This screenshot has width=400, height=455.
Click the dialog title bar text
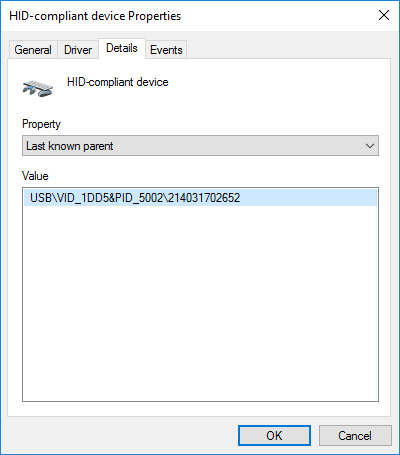point(95,16)
